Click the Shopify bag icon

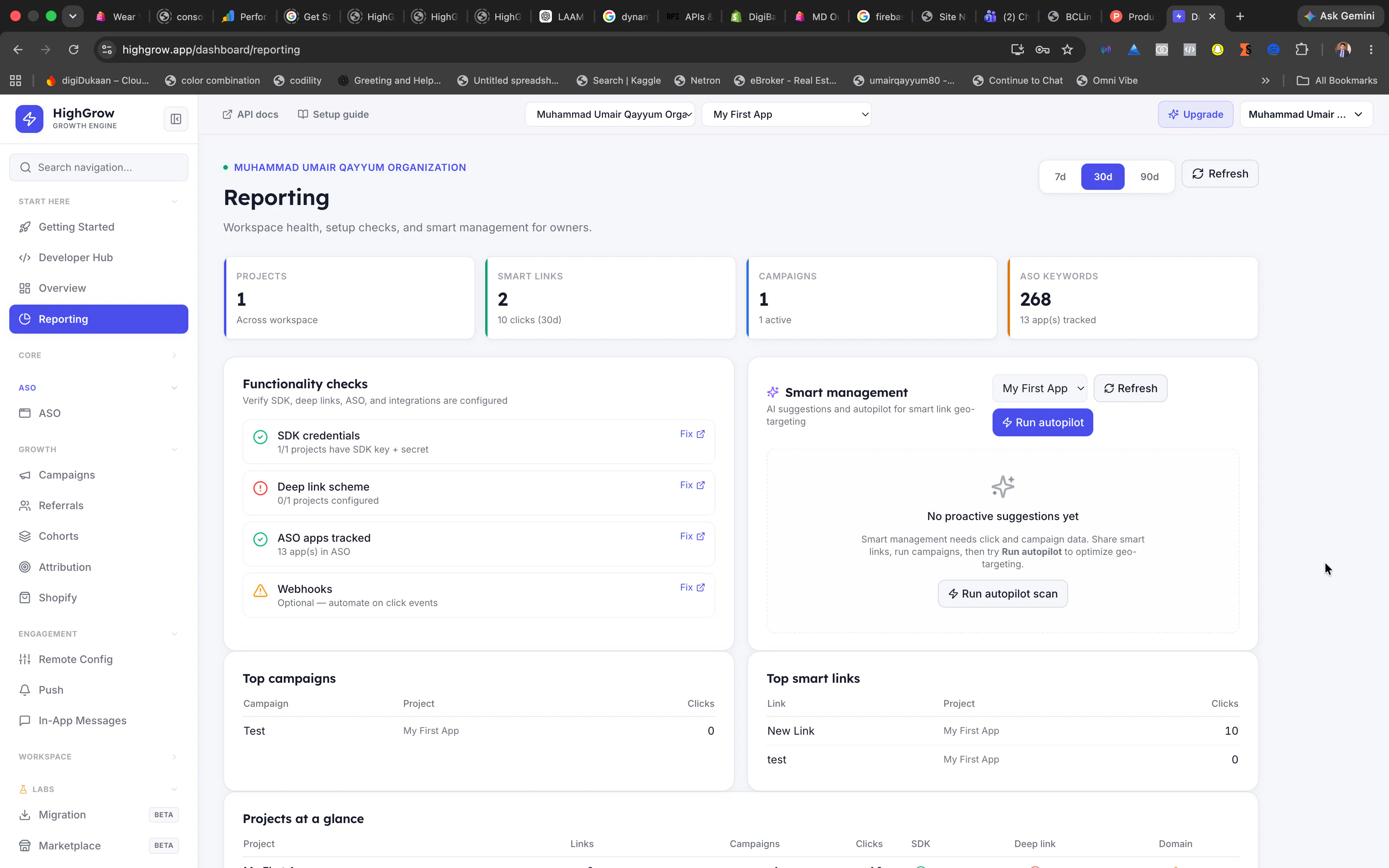(x=25, y=598)
